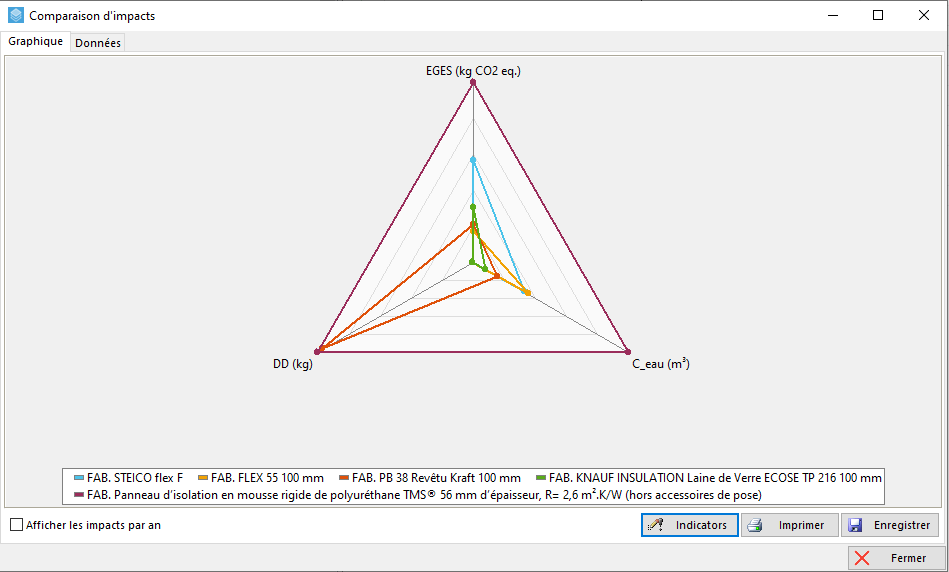Minimize the Comparaison d'impacts window
Image resolution: width=949 pixels, height=572 pixels.
pos(833,15)
